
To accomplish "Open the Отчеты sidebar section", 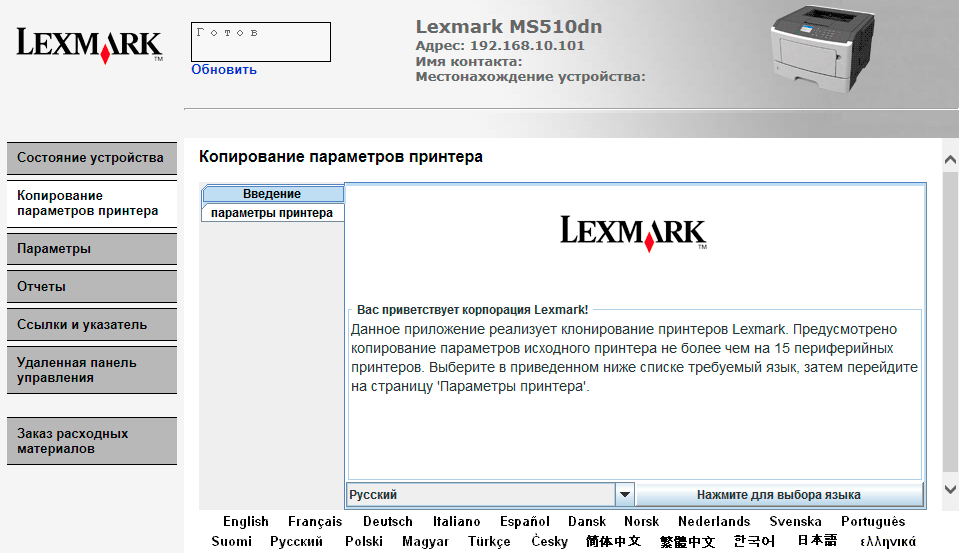I will click(x=92, y=287).
